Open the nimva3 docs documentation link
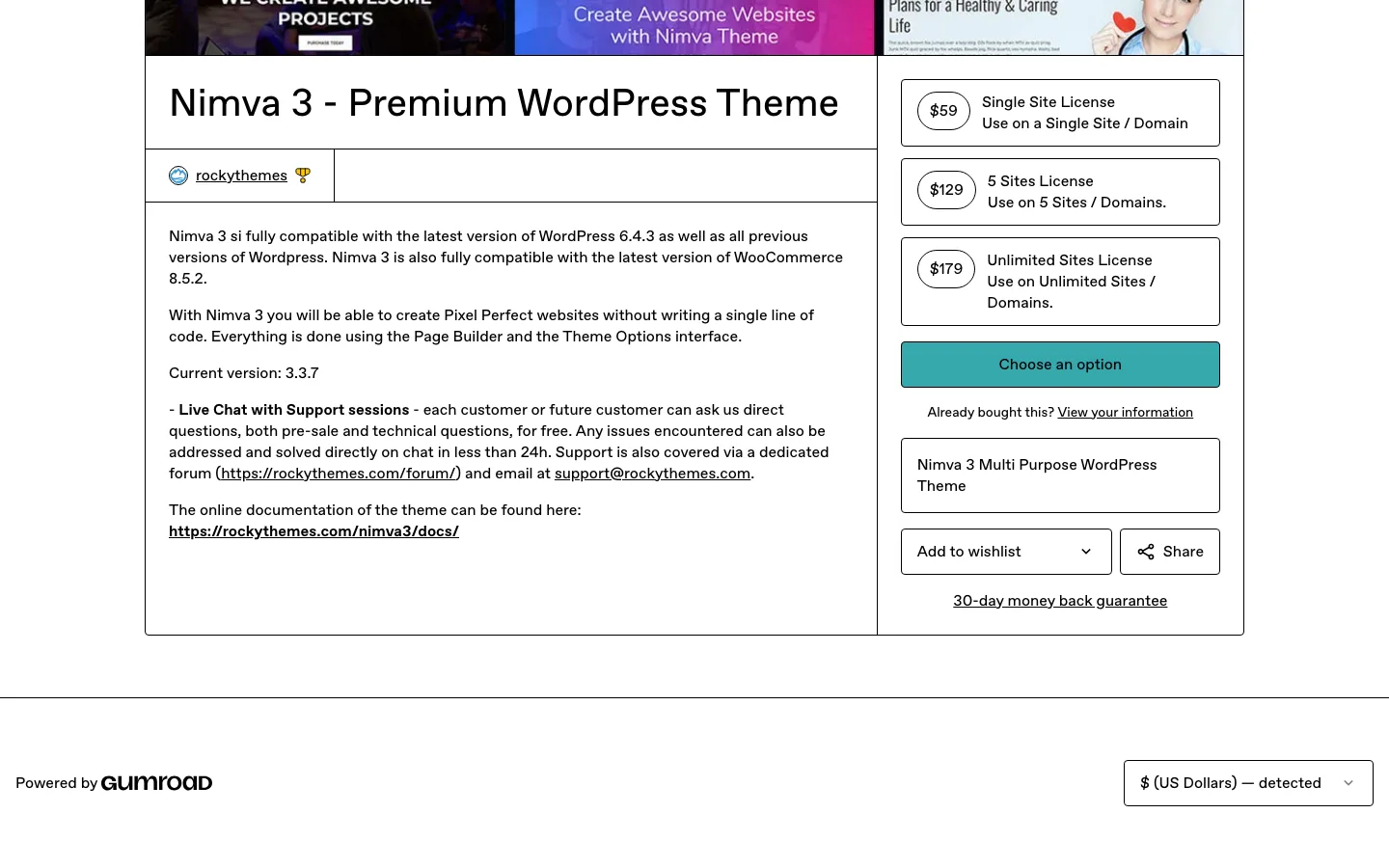 (313, 531)
